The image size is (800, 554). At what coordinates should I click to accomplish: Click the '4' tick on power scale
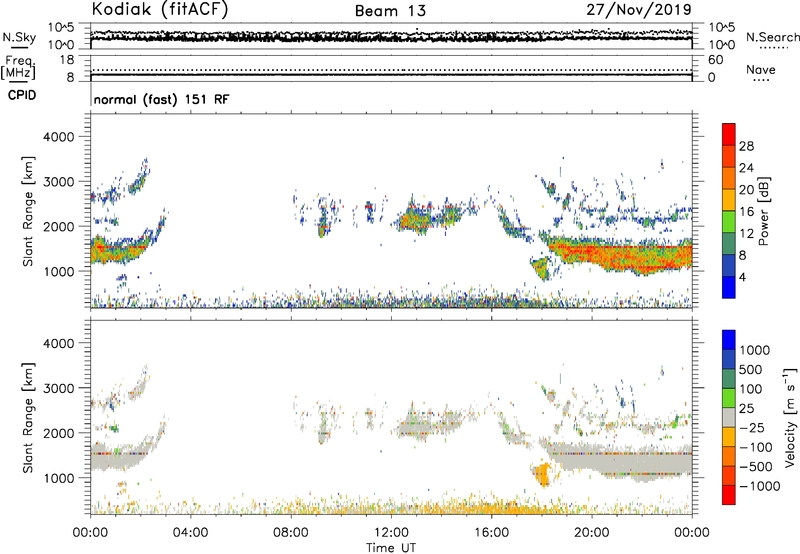[742, 277]
